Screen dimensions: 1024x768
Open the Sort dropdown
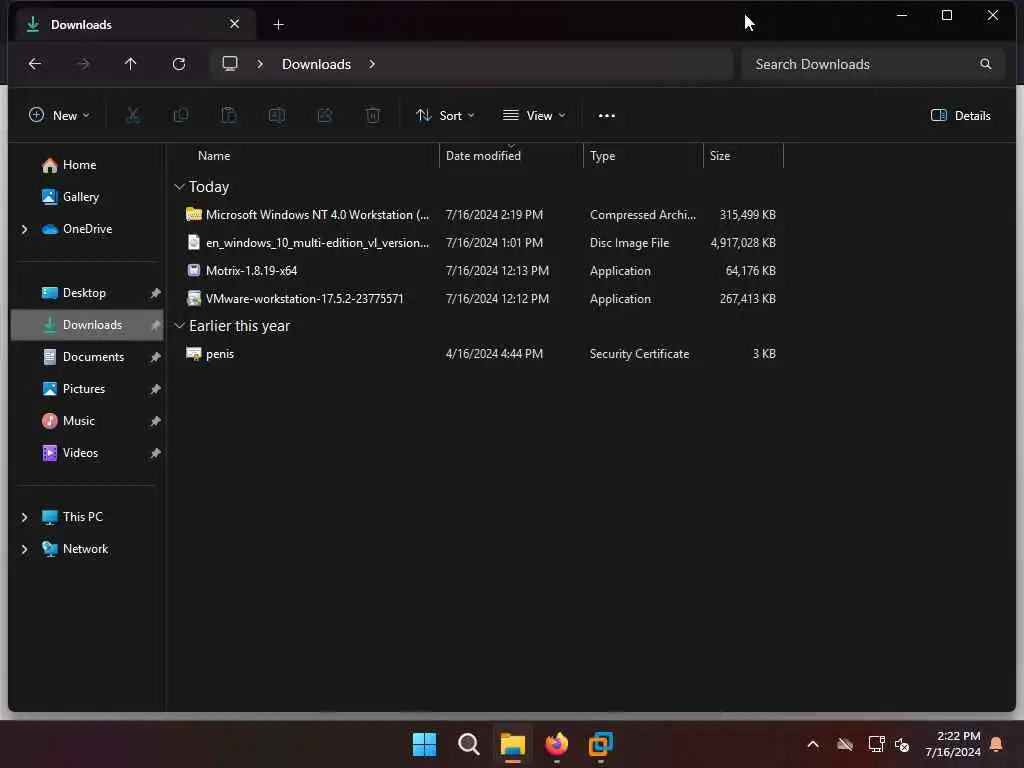[x=445, y=116]
